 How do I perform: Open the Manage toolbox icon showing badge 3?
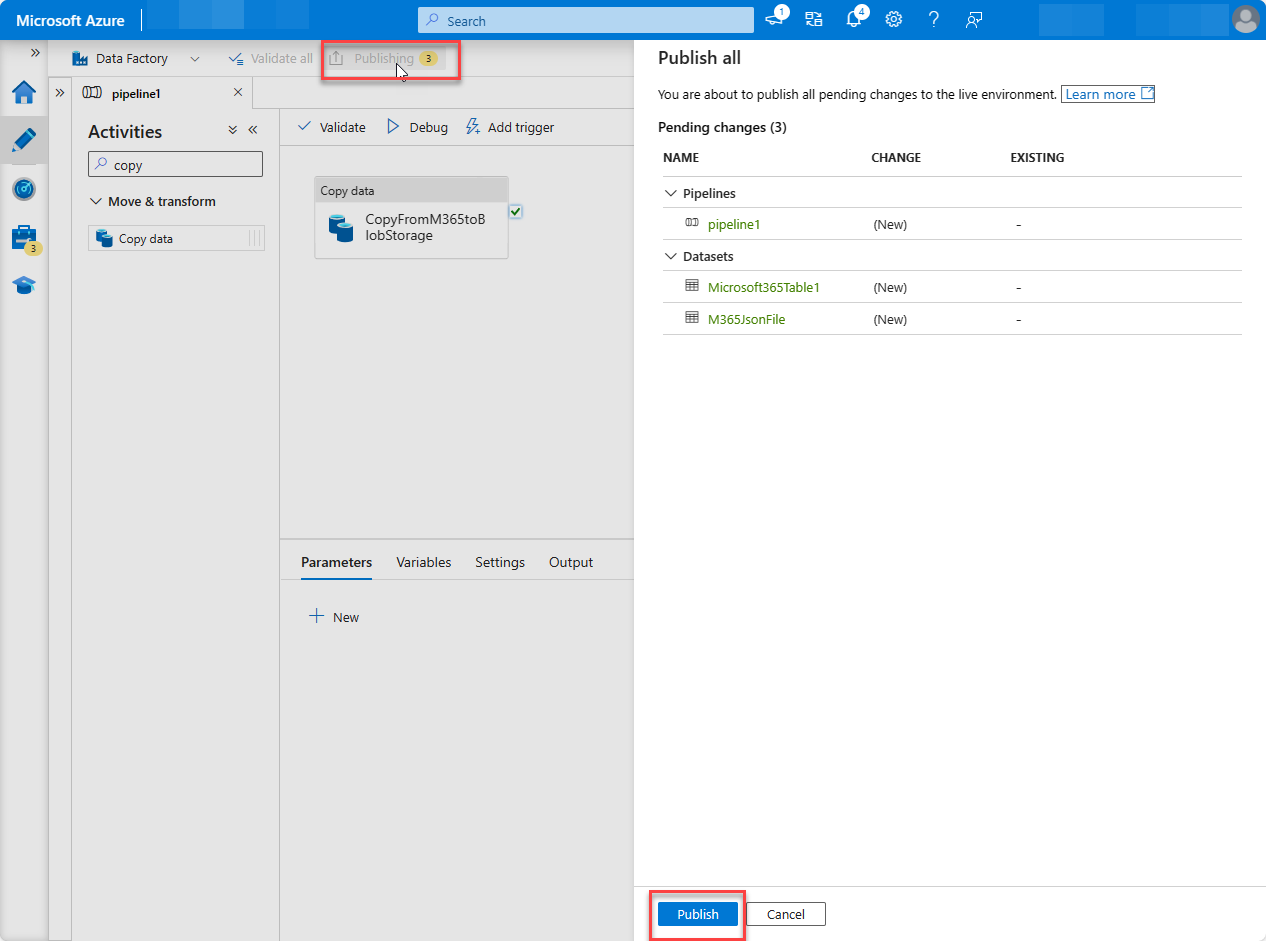click(x=24, y=238)
